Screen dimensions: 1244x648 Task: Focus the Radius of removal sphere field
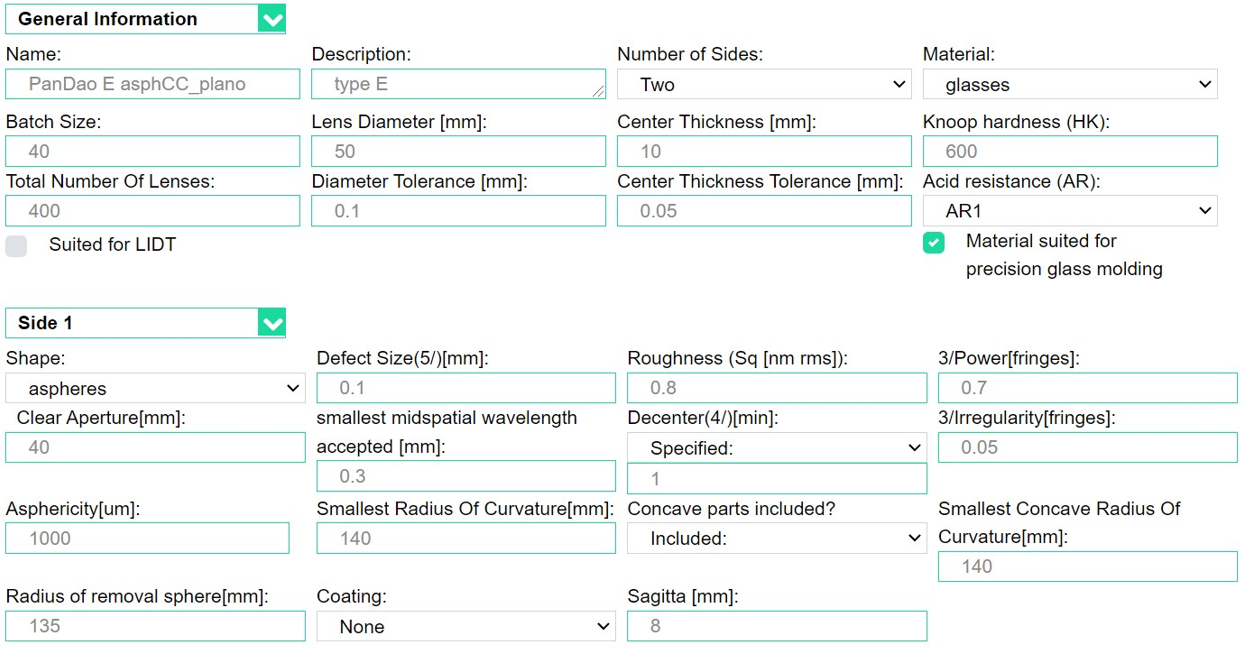[155, 626]
